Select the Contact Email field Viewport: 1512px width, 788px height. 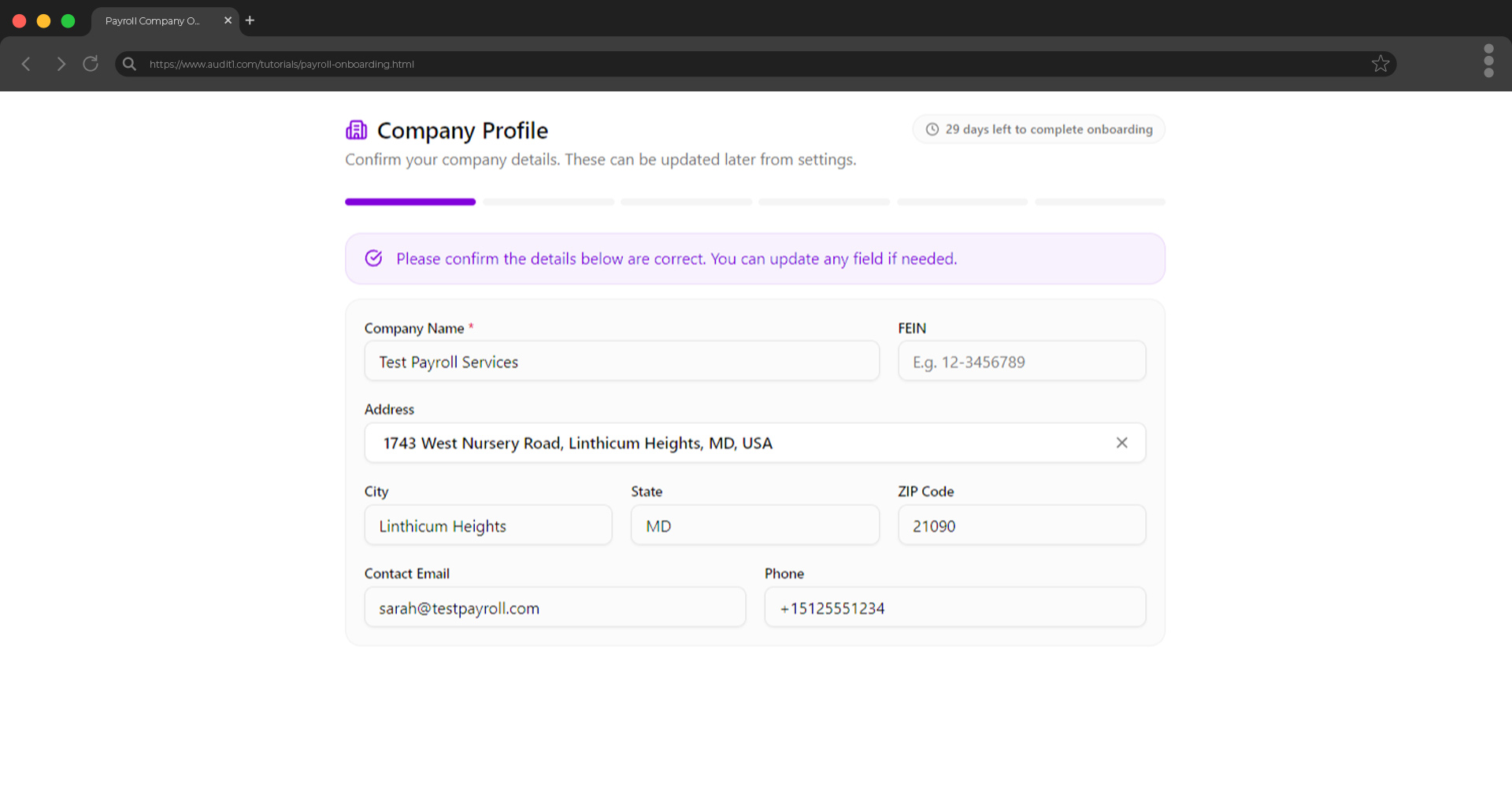(x=554, y=607)
